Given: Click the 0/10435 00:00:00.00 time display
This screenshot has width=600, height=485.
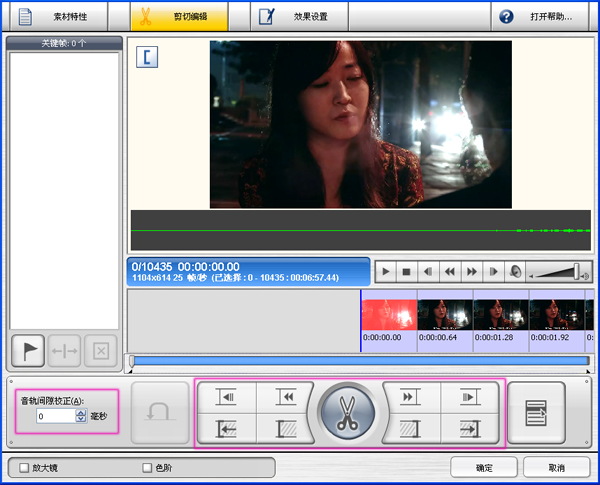Looking at the screenshot, I should point(248,272).
